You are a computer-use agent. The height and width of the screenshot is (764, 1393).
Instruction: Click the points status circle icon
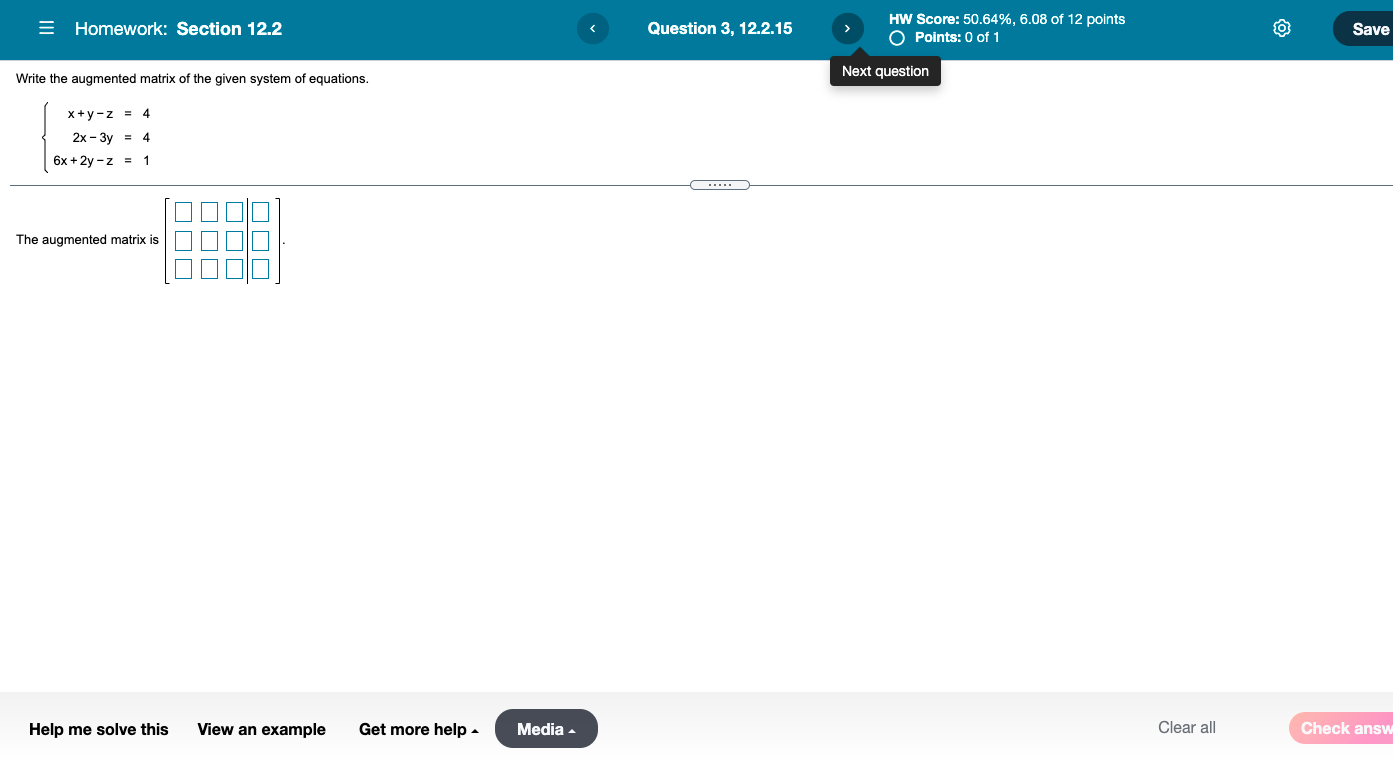(x=897, y=38)
